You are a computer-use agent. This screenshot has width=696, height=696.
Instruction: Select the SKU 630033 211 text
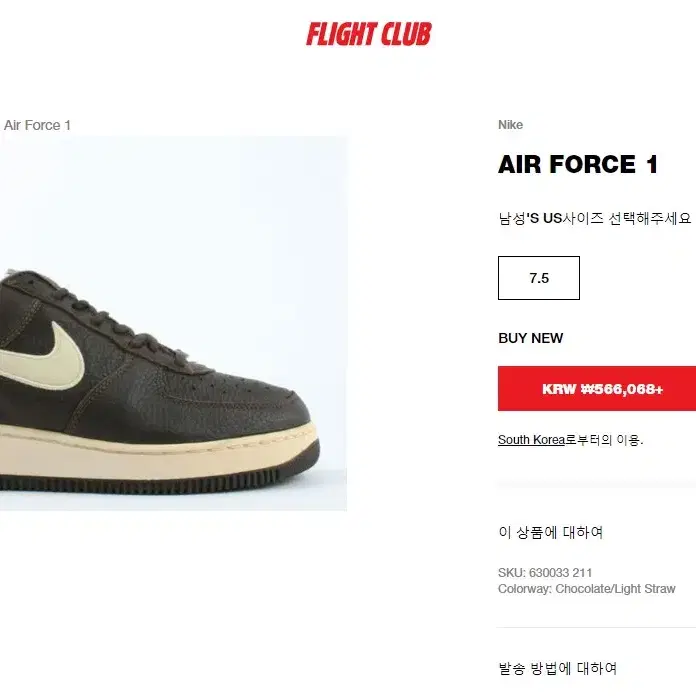[x=545, y=573]
